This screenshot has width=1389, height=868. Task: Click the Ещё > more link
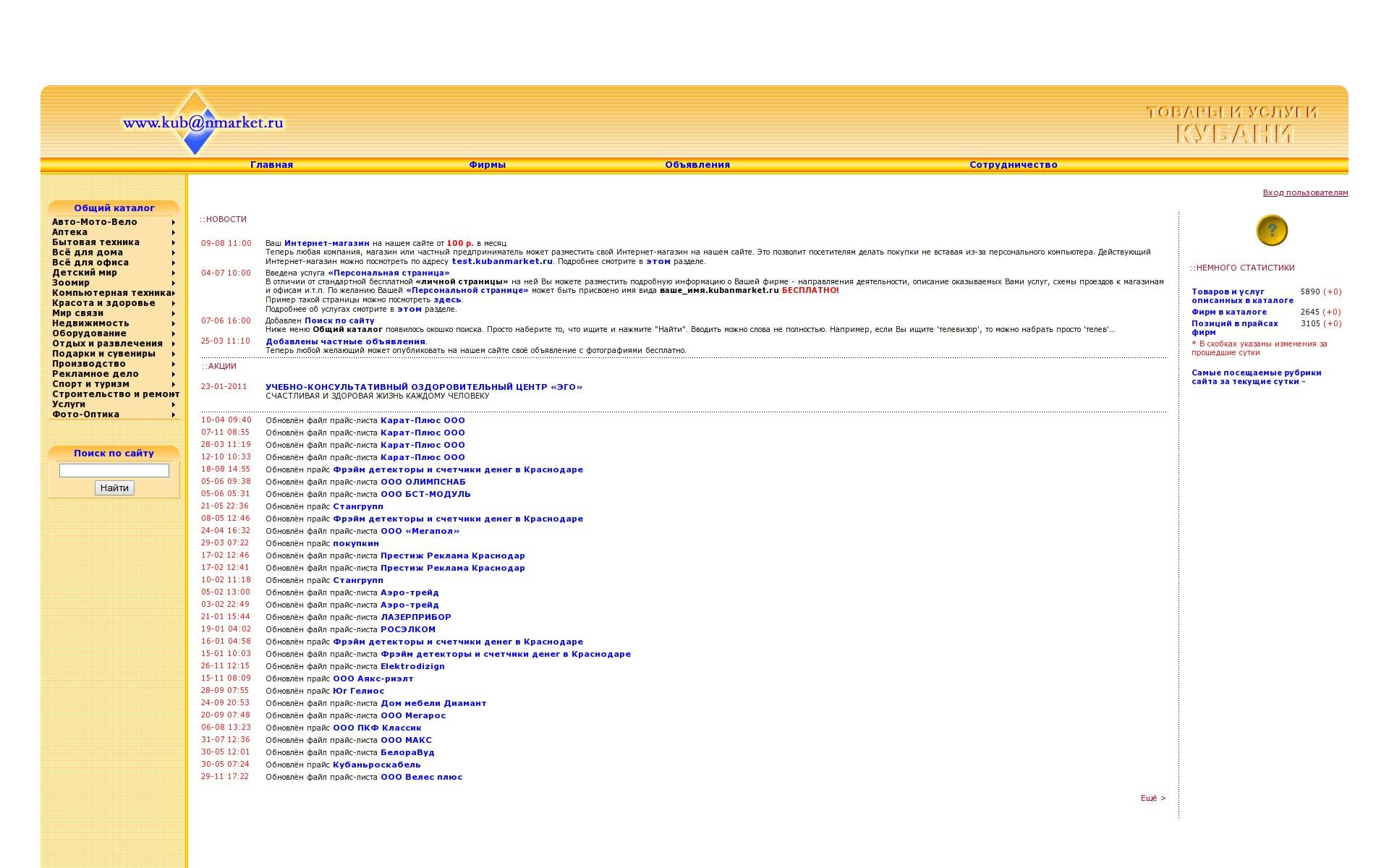point(1152,799)
